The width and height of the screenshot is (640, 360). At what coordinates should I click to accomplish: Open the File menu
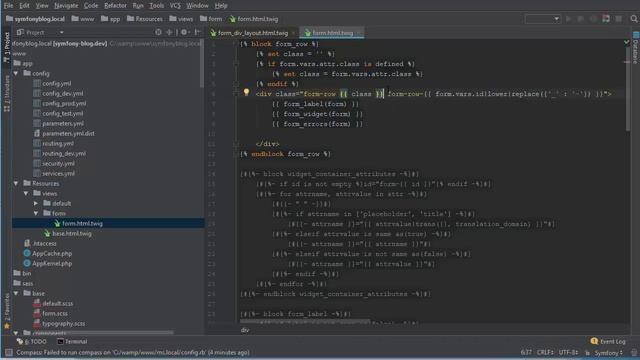8,6
